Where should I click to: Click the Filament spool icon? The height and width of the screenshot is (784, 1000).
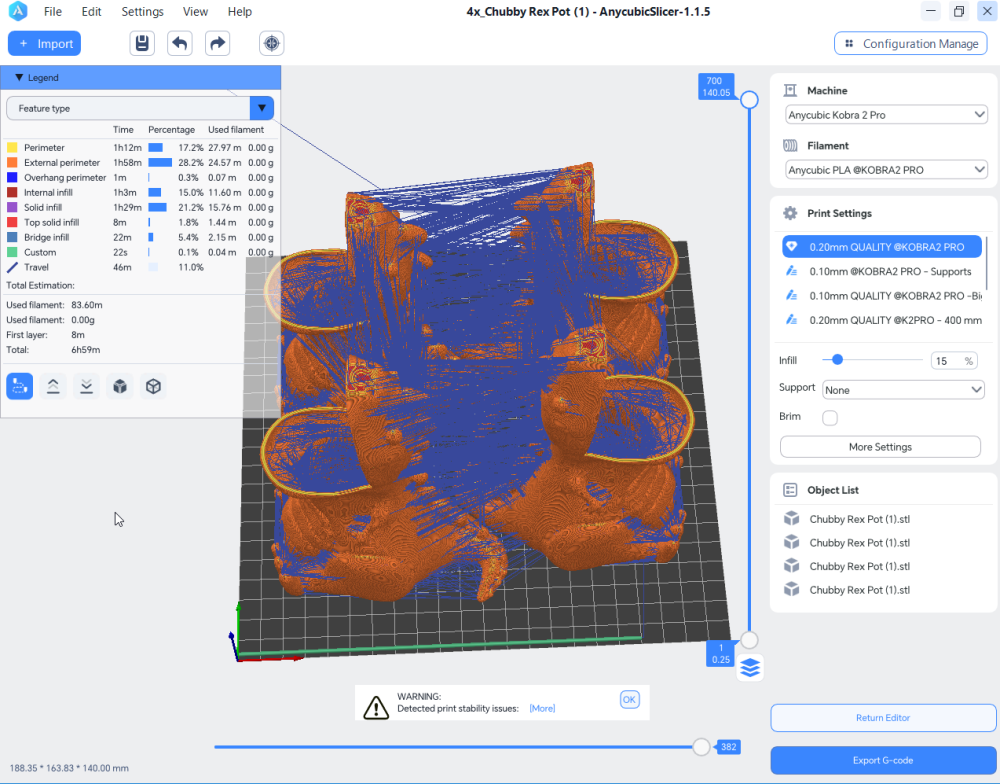coord(790,145)
